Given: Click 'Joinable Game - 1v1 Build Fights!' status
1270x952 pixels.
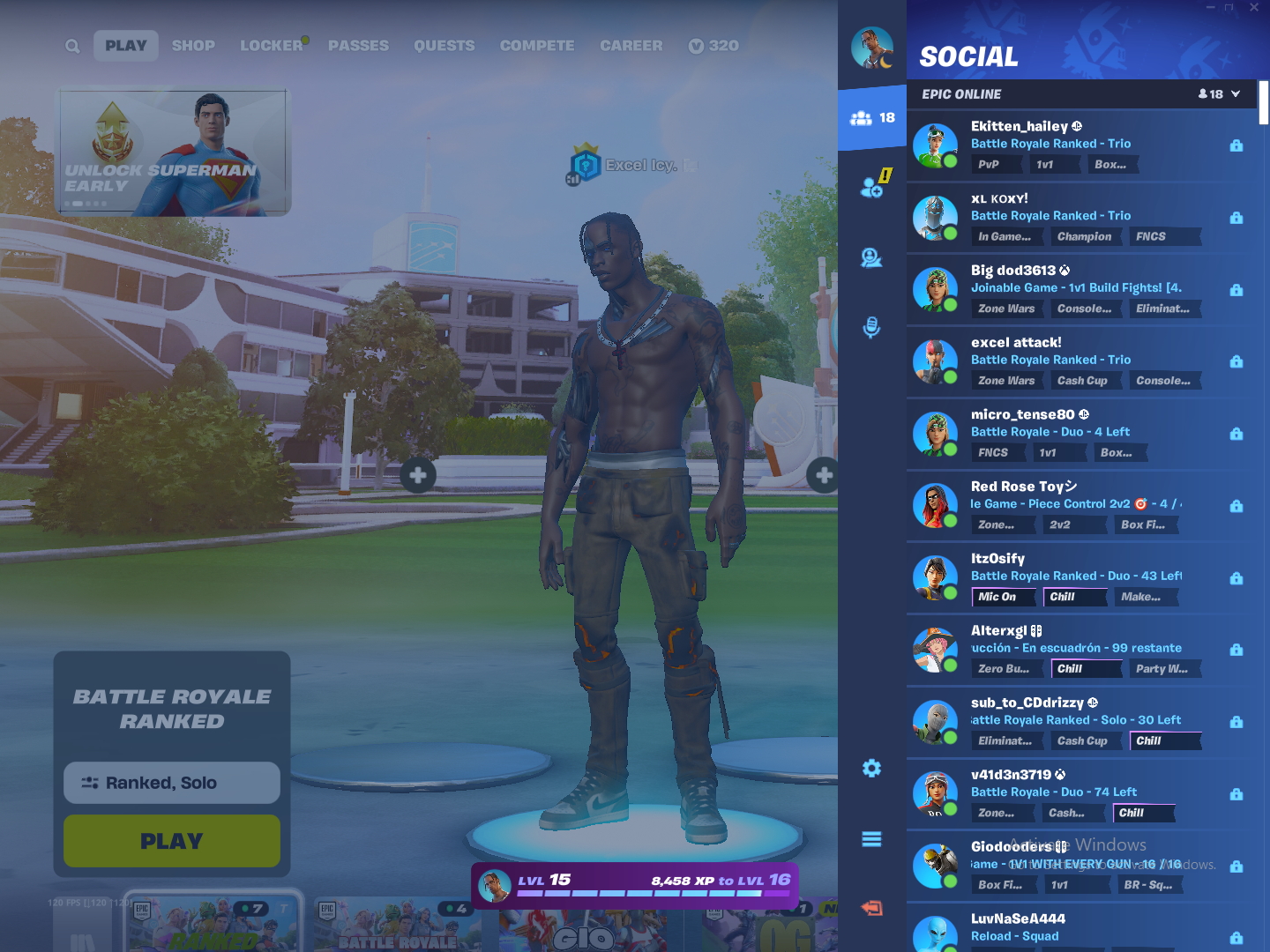Looking at the screenshot, I should pyautogui.click(x=1076, y=287).
